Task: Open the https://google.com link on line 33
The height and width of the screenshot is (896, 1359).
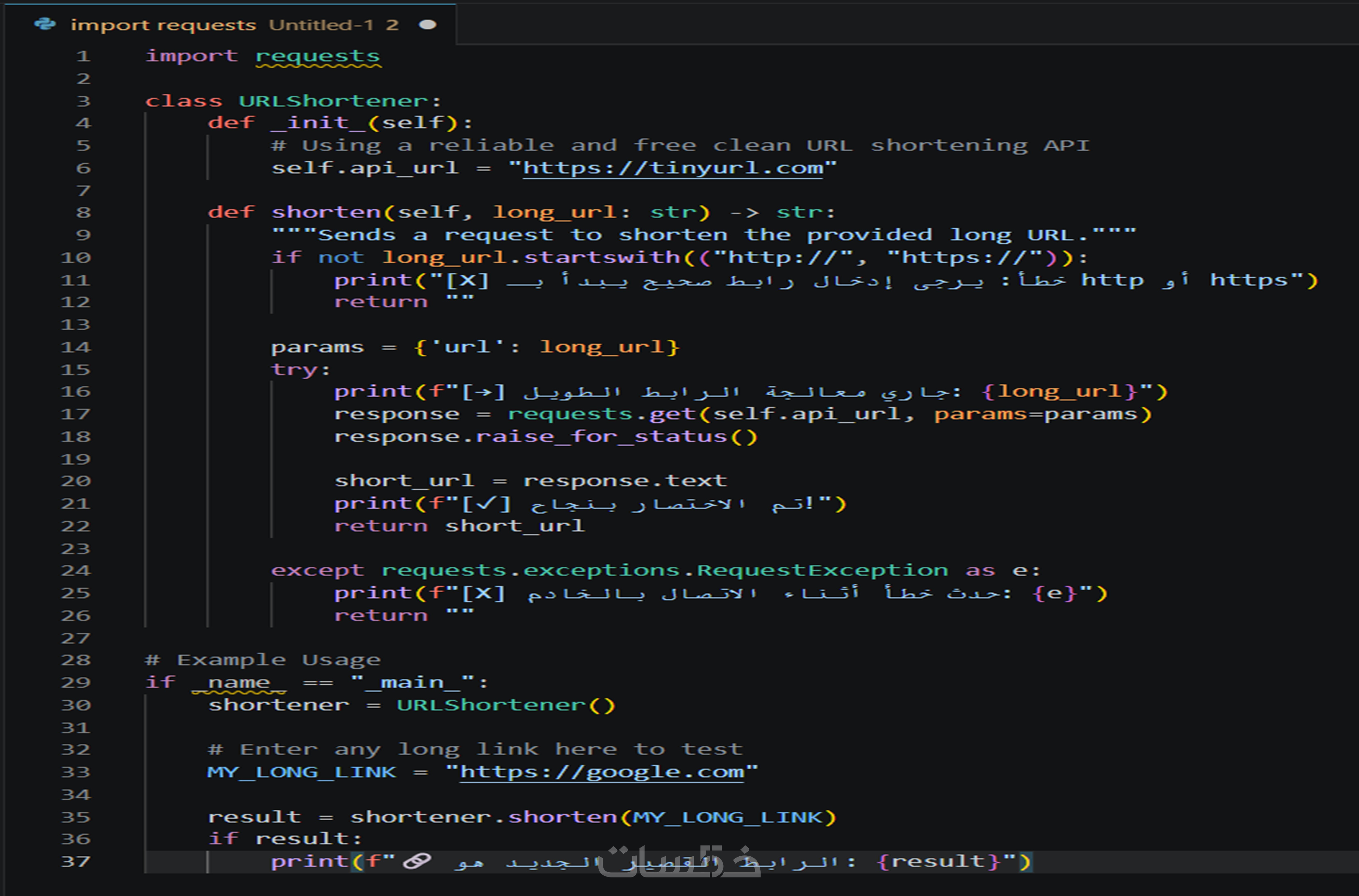Action: pyautogui.click(x=602, y=772)
